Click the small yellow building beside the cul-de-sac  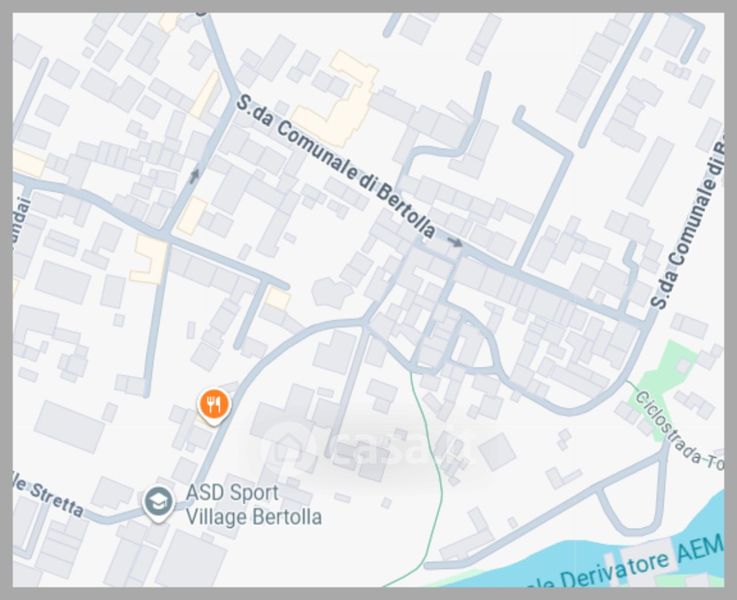coord(277,299)
